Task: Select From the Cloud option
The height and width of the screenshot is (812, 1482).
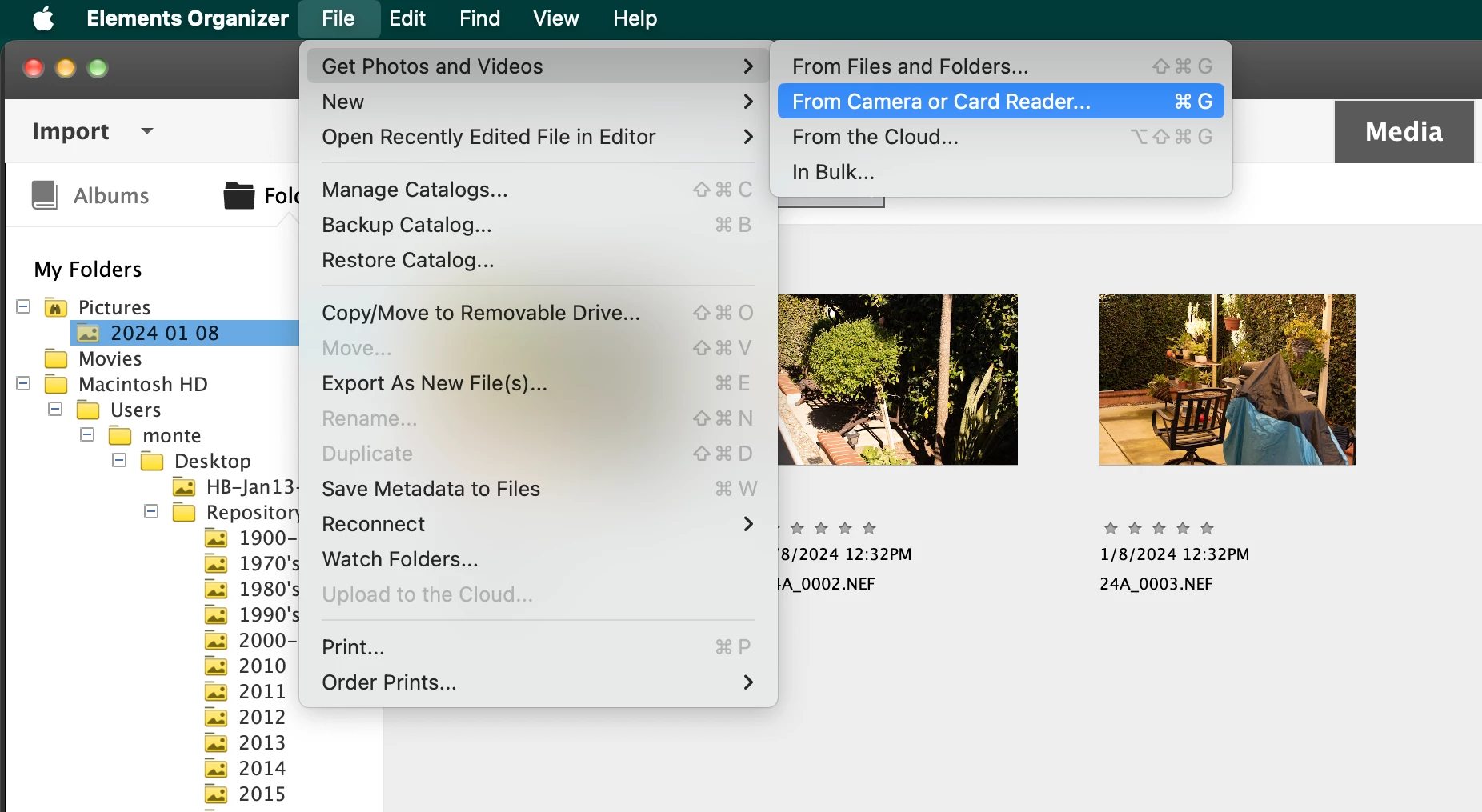Action: [x=1001, y=137]
